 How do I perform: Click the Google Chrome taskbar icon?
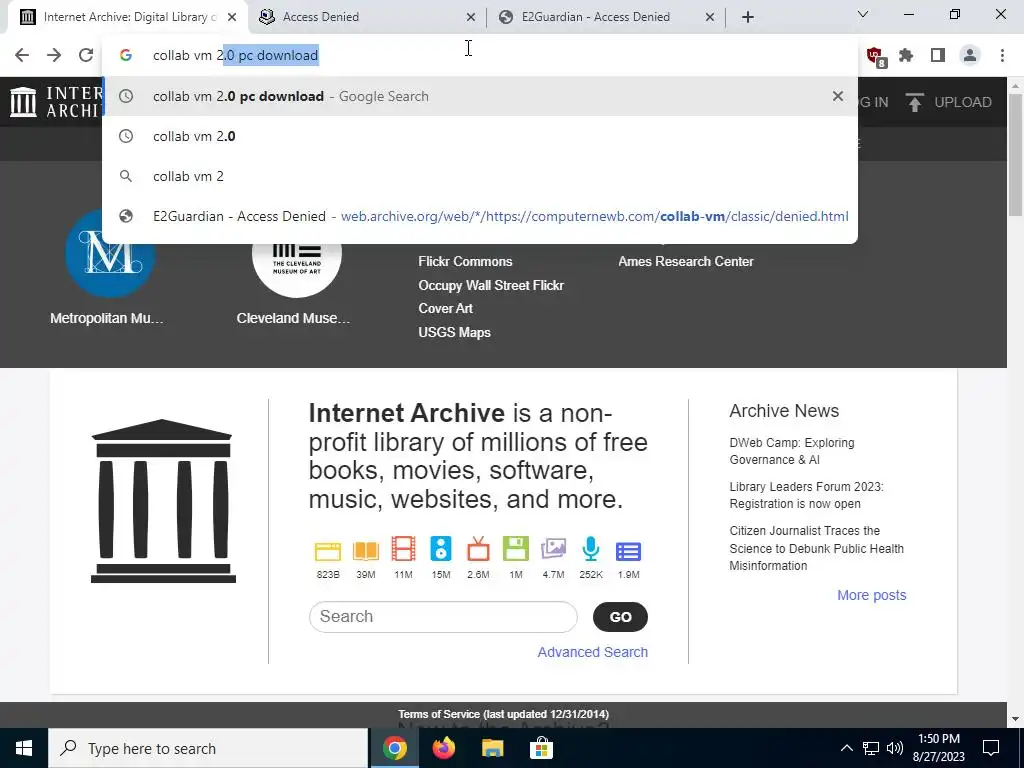[x=395, y=748]
